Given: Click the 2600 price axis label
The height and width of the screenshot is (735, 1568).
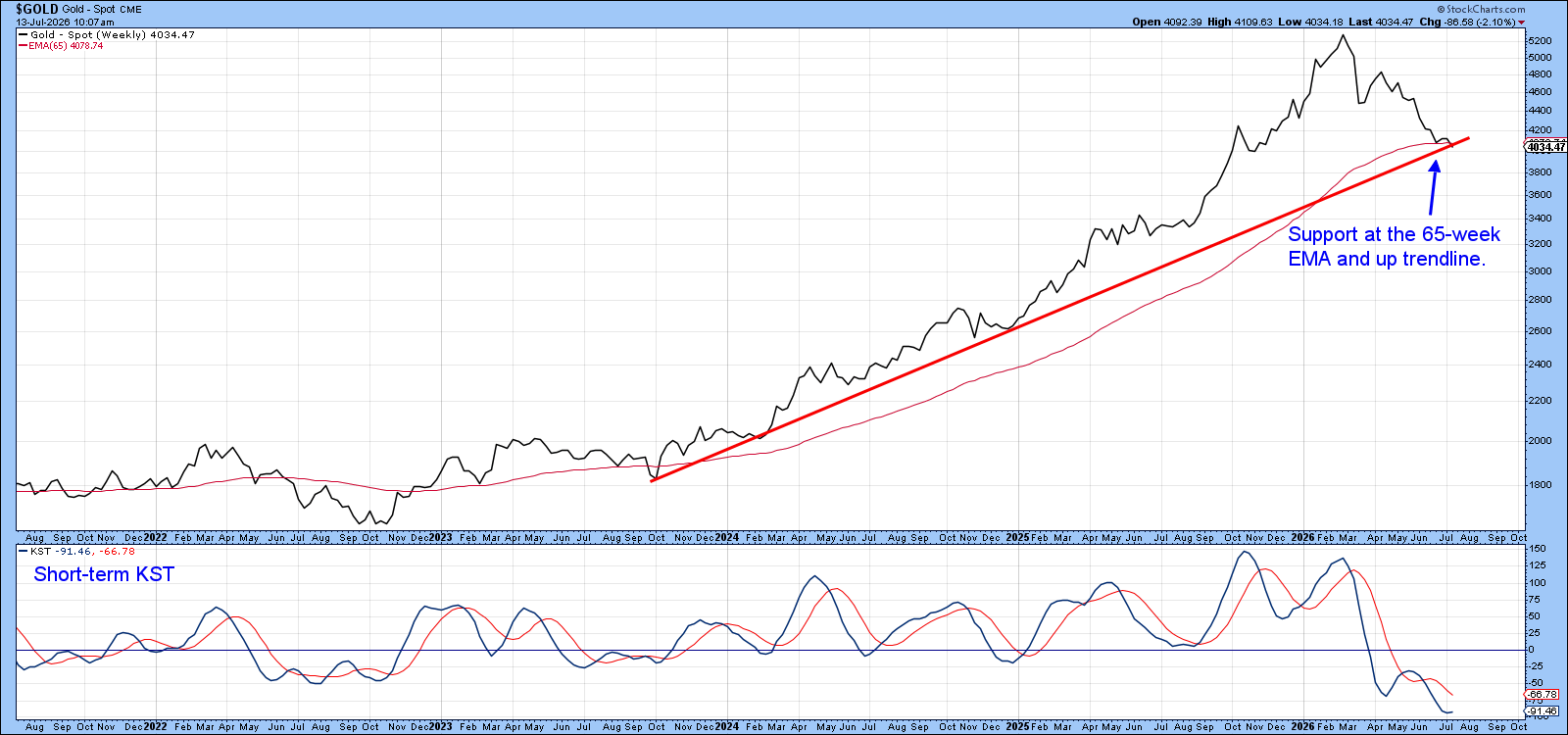Looking at the screenshot, I should pos(1540,331).
